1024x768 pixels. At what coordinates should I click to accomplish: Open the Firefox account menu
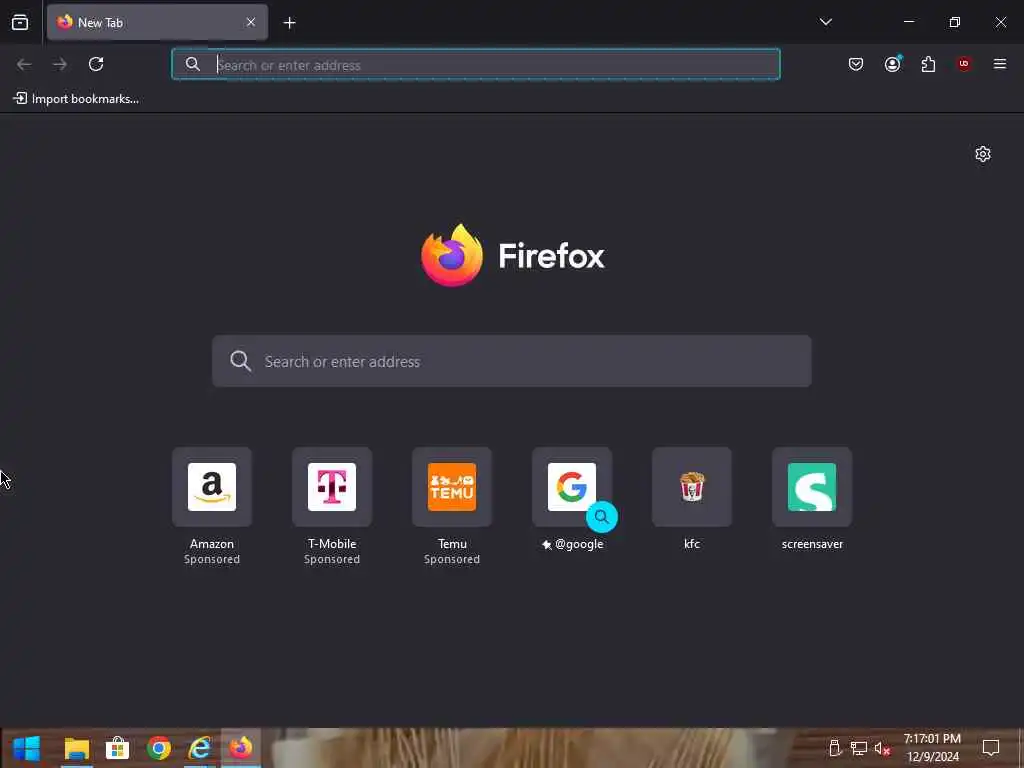[x=892, y=64]
